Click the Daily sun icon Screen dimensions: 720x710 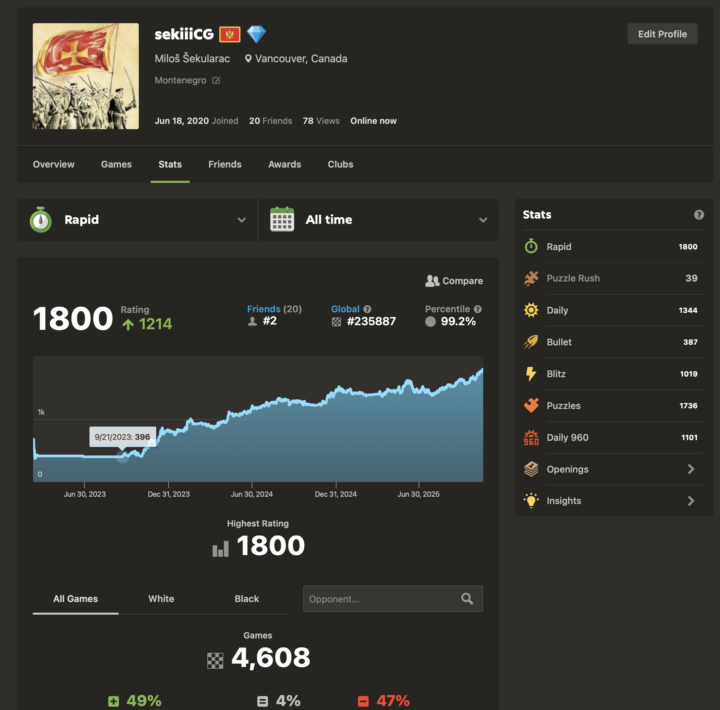(531, 310)
